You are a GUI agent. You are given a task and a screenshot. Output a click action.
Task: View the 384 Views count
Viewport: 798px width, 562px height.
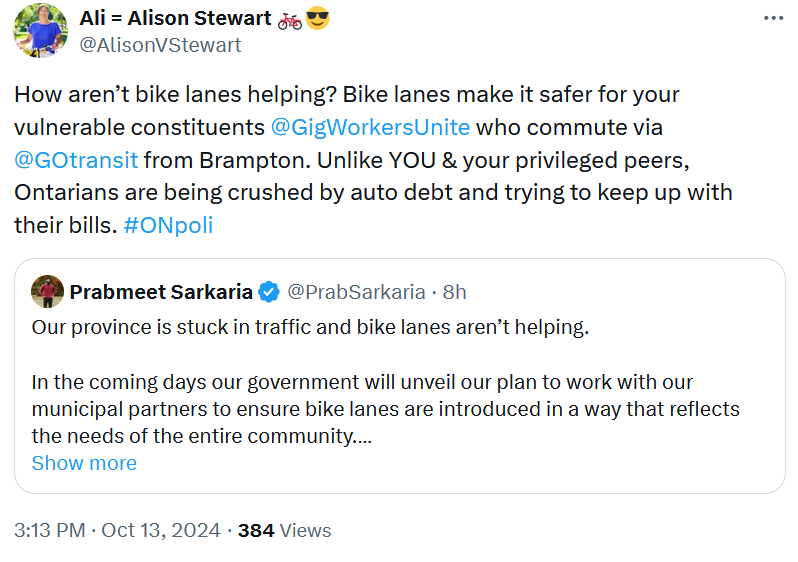[284, 530]
